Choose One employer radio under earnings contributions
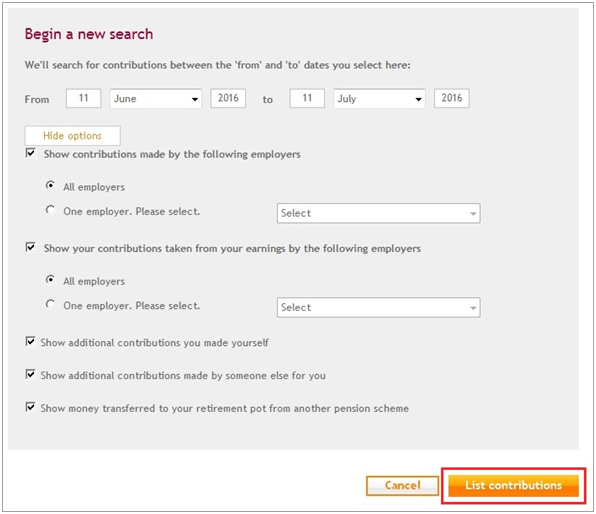The height and width of the screenshot is (514, 596). click(50, 304)
